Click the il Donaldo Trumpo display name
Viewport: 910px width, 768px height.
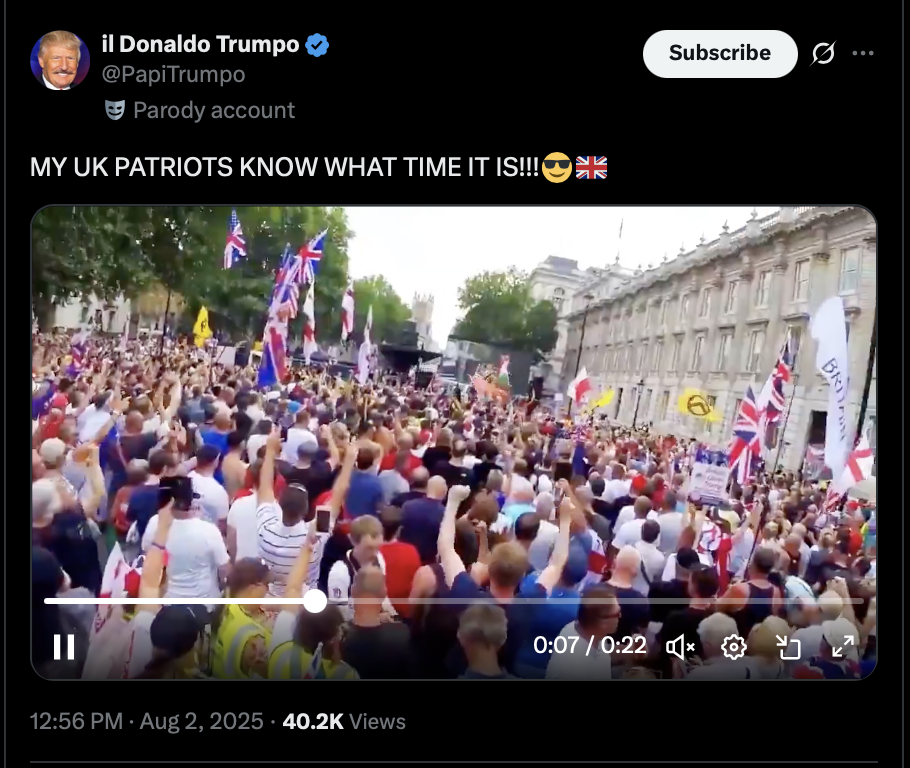[200, 44]
